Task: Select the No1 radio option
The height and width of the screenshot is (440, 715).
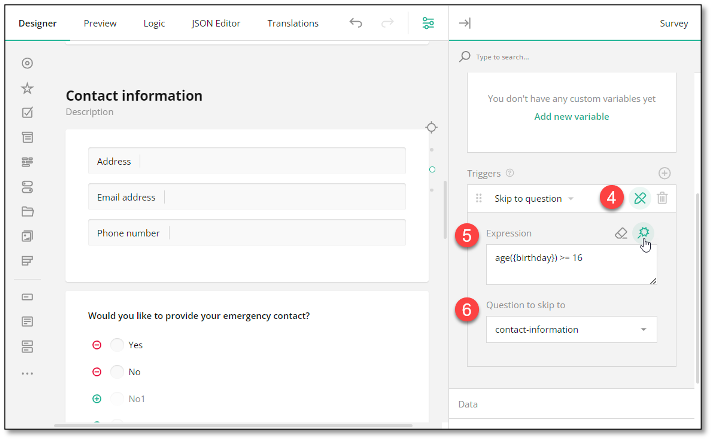Action: (117, 399)
